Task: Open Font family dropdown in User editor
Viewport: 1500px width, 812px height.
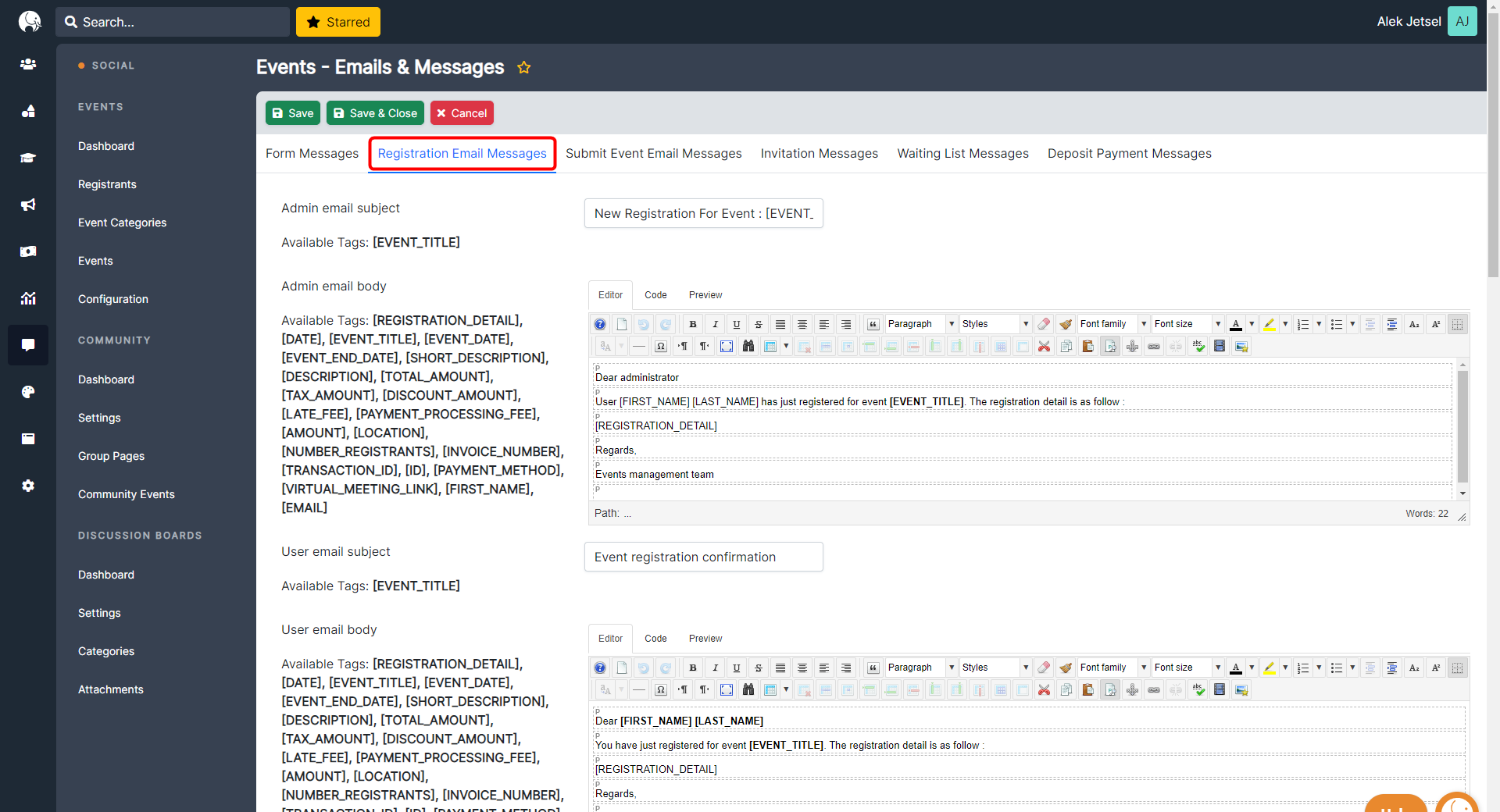Action: click(1113, 668)
